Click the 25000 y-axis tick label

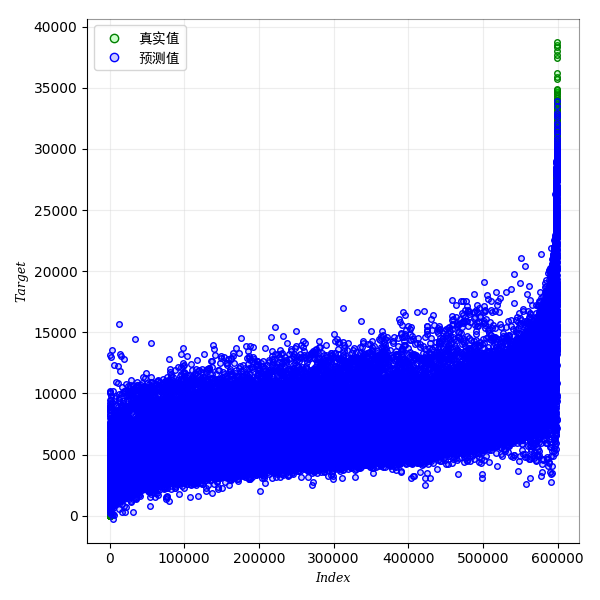click(x=57, y=210)
